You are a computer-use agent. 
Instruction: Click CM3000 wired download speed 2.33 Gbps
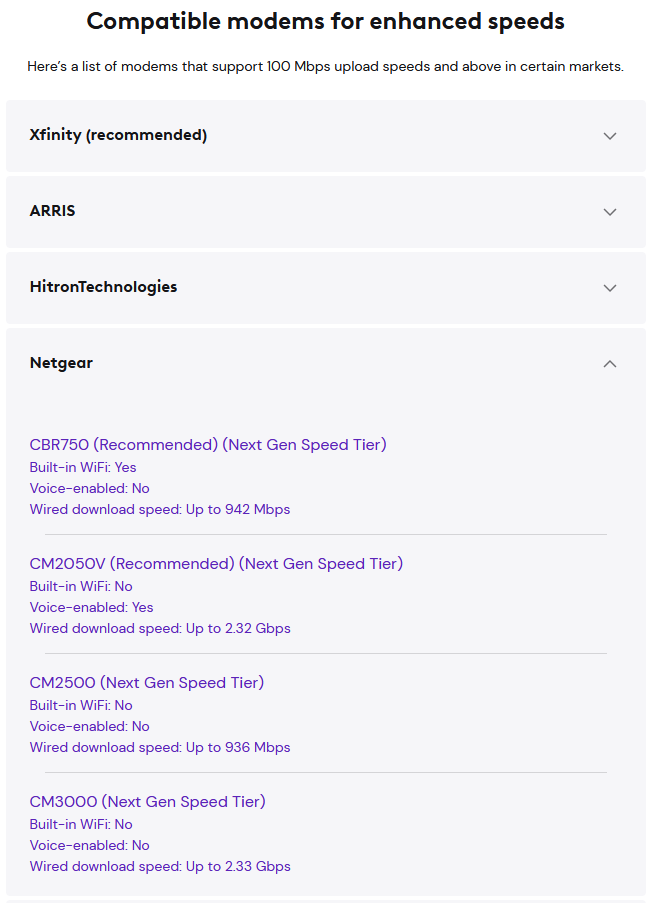[160, 866]
